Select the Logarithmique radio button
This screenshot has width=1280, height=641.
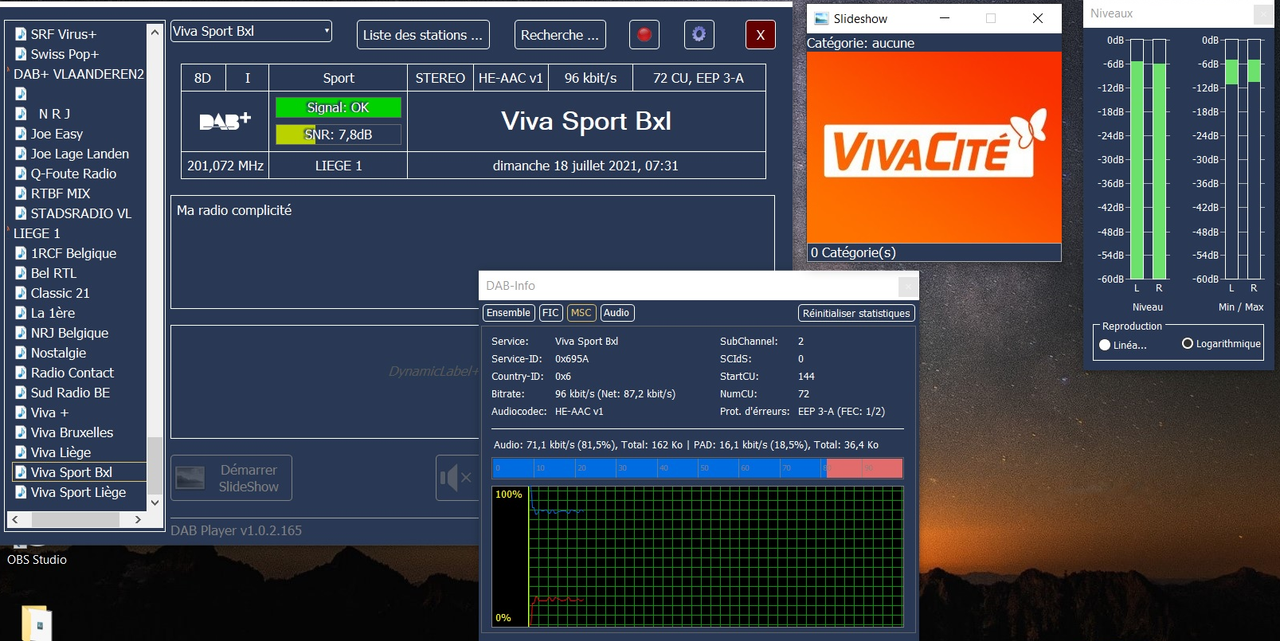tap(1187, 343)
